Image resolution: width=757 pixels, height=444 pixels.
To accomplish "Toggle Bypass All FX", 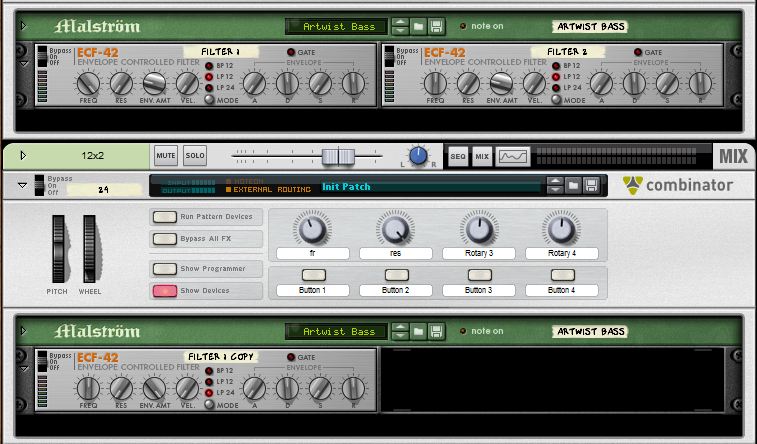I will [165, 239].
